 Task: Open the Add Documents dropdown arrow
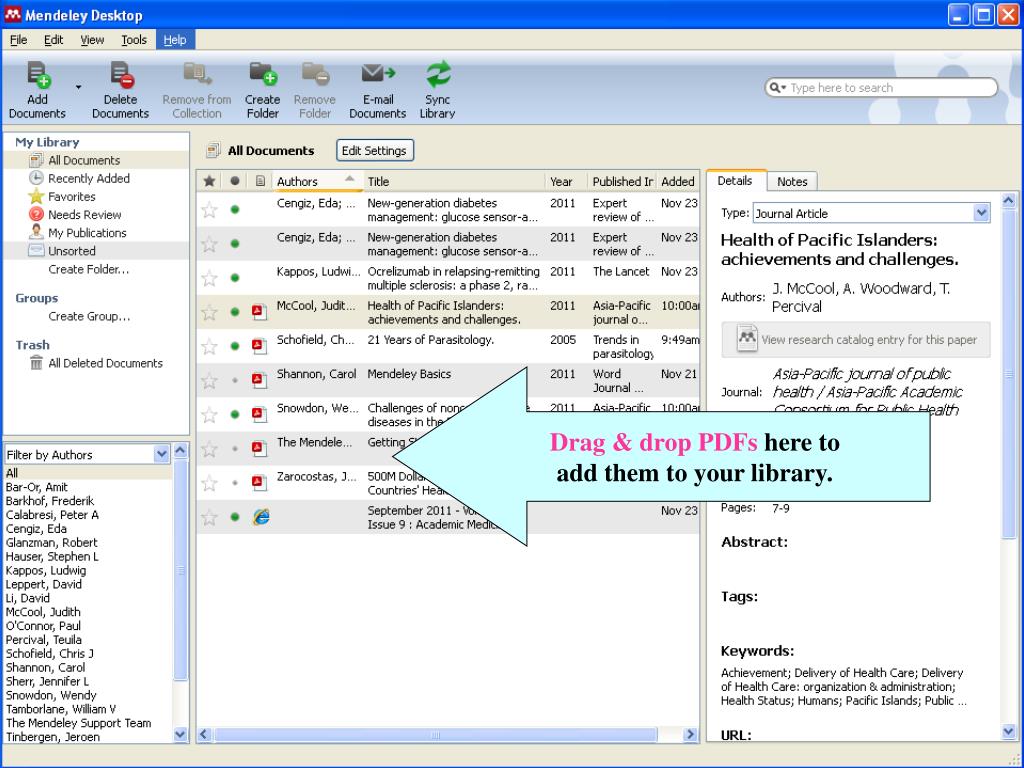(78, 87)
